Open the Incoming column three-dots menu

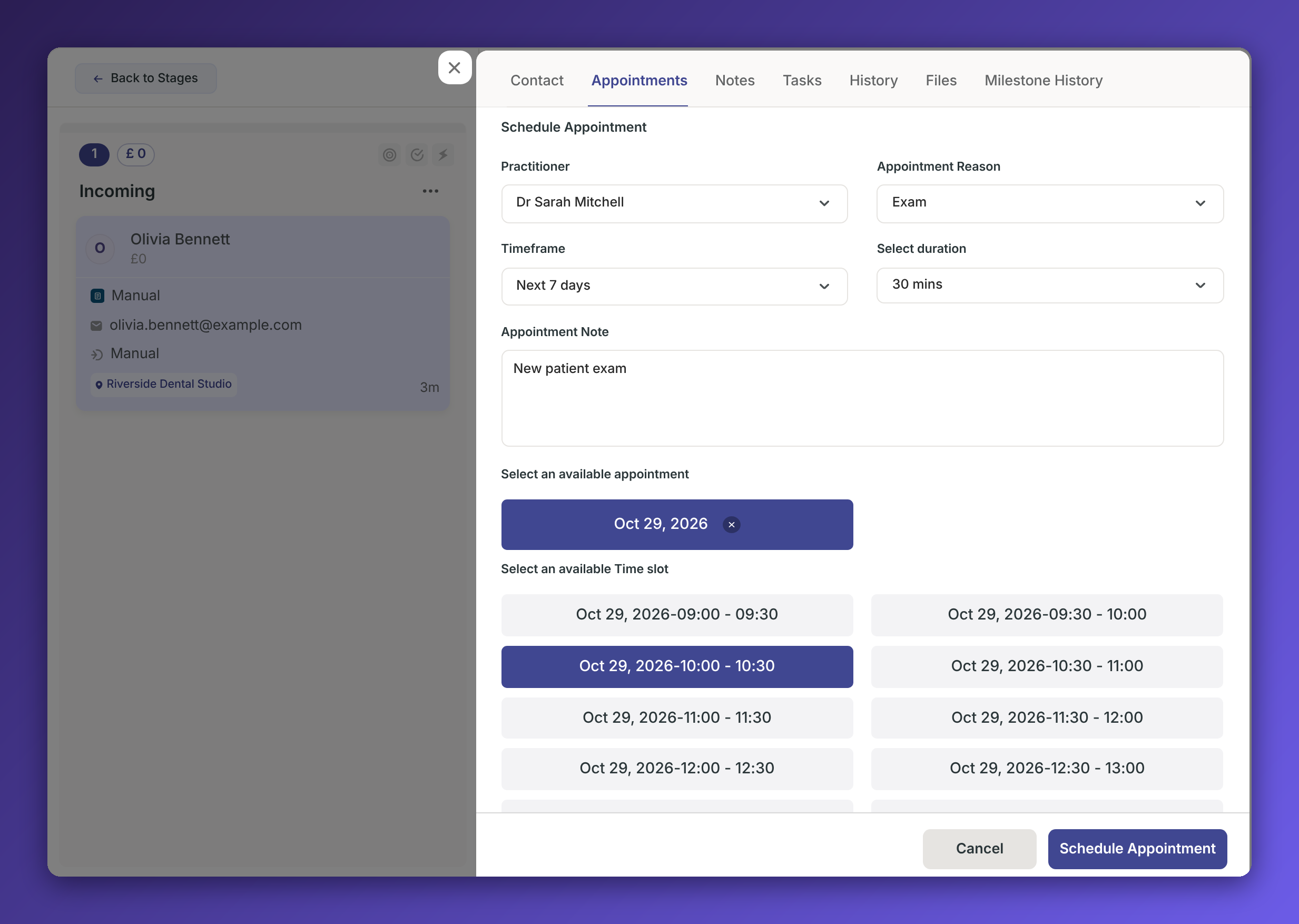click(x=430, y=191)
